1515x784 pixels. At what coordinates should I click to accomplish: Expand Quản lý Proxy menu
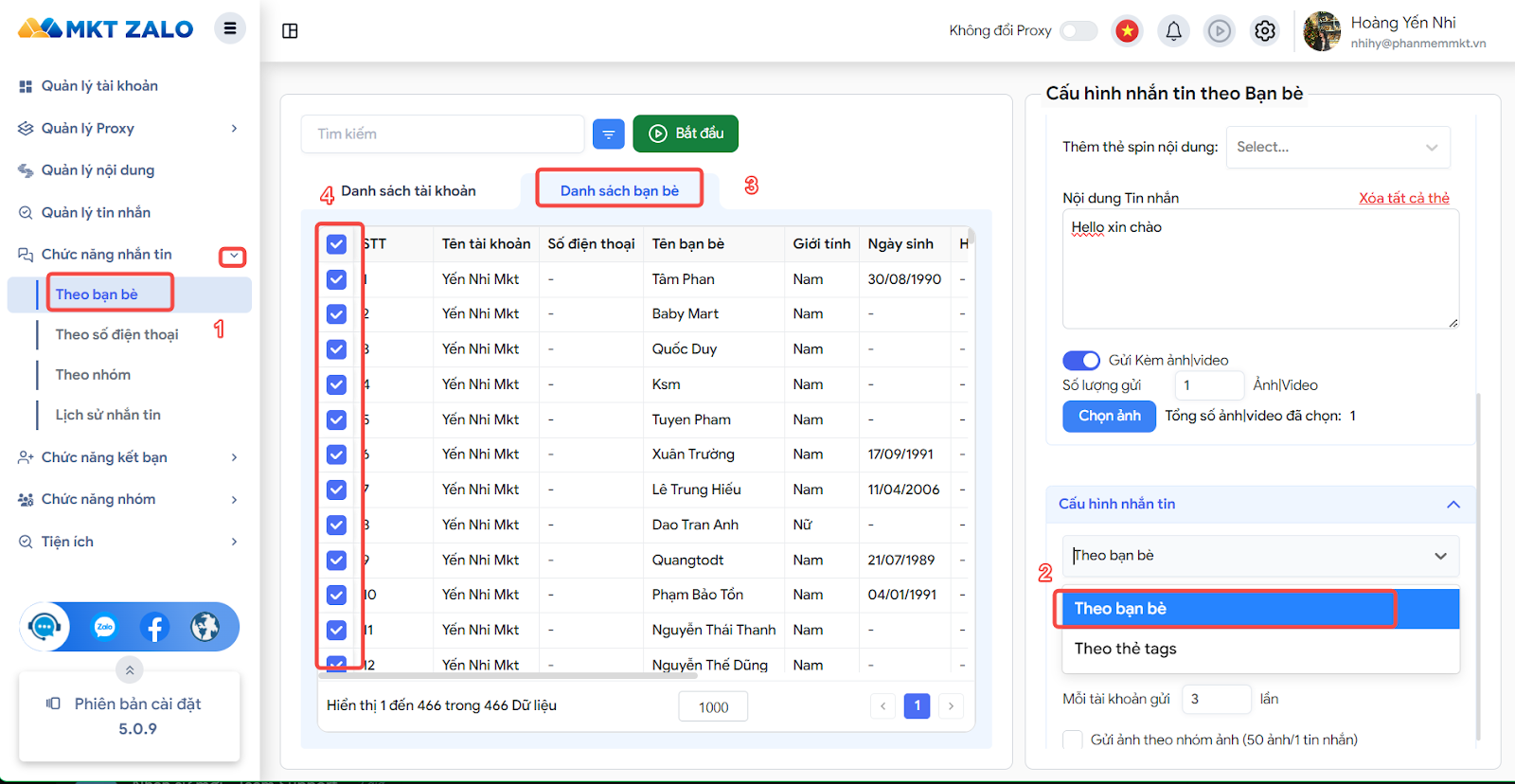pyautogui.click(x=234, y=129)
